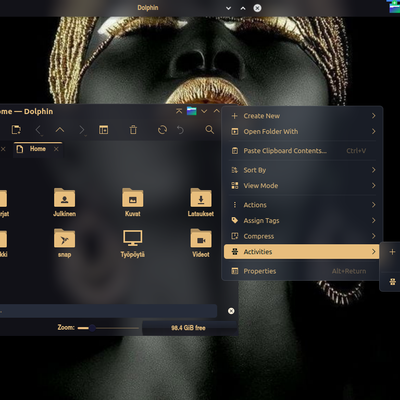Screen dimensions: 400x400
Task: Click the zoom slider handle
Action: click(x=92, y=328)
